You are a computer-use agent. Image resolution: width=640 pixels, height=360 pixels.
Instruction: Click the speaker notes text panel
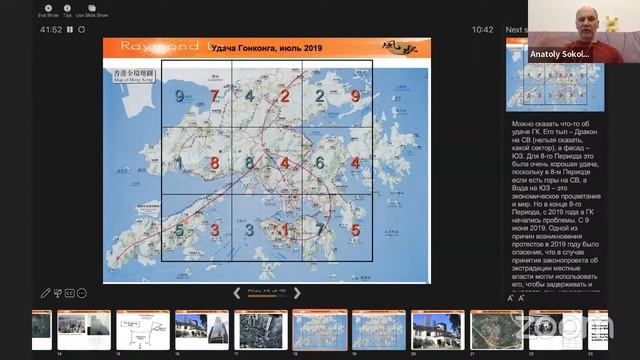[556, 206]
